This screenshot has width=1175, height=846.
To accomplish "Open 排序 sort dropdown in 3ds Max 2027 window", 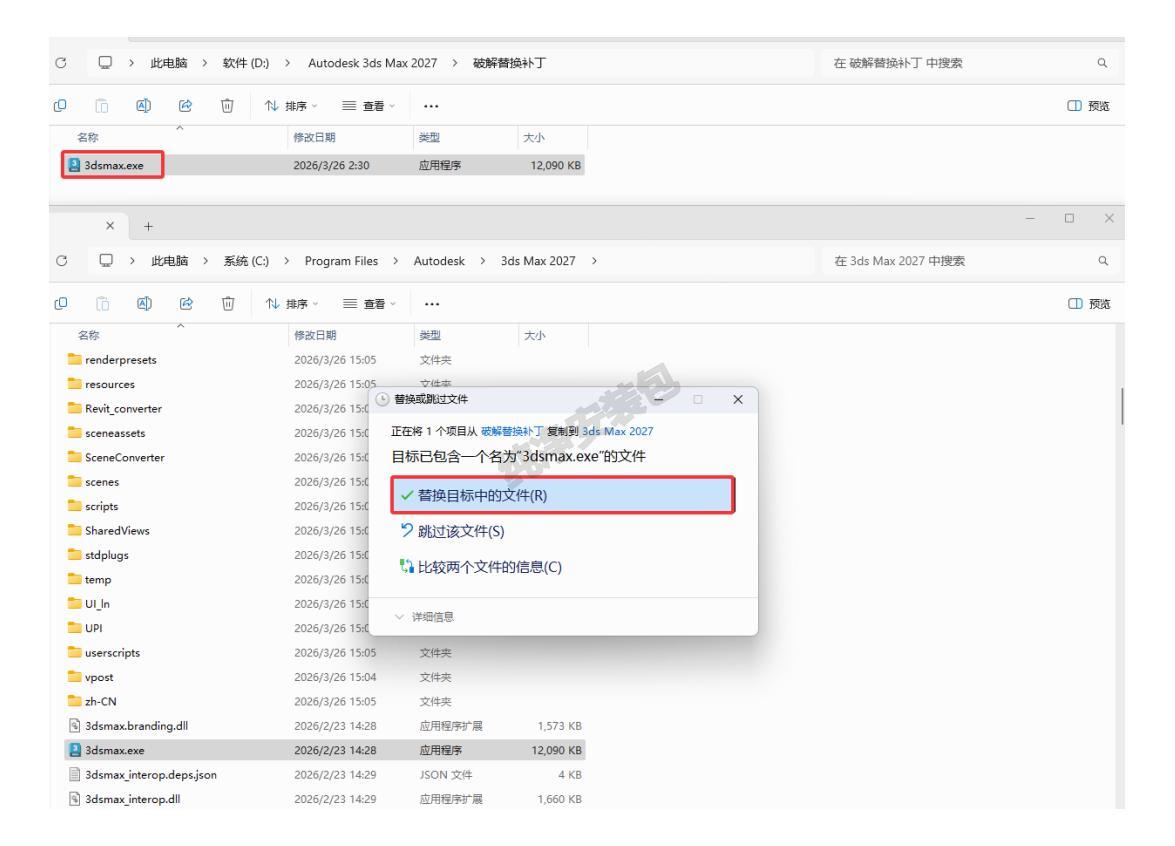I will click(292, 304).
